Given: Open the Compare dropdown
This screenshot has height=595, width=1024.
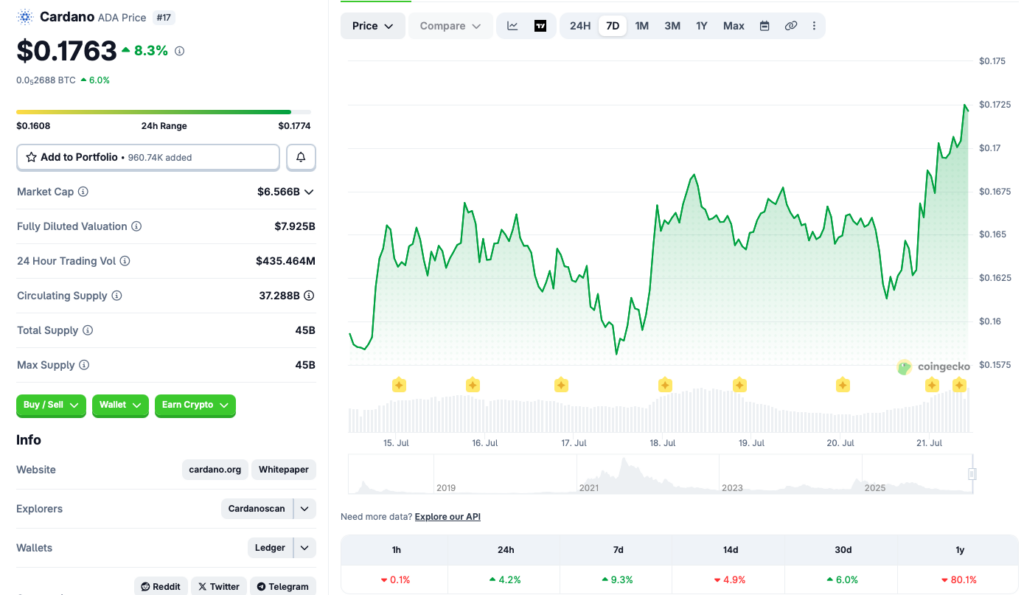Looking at the screenshot, I should pos(450,26).
